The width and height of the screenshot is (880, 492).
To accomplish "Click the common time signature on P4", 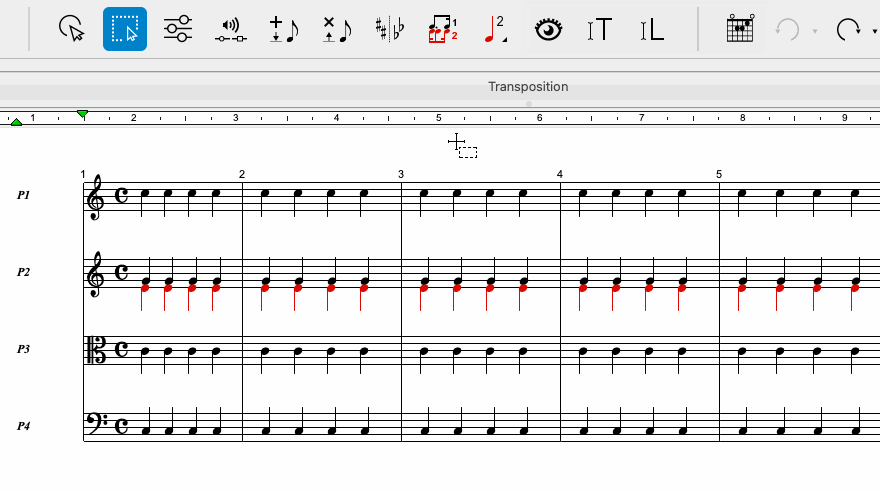I will pos(121,426).
